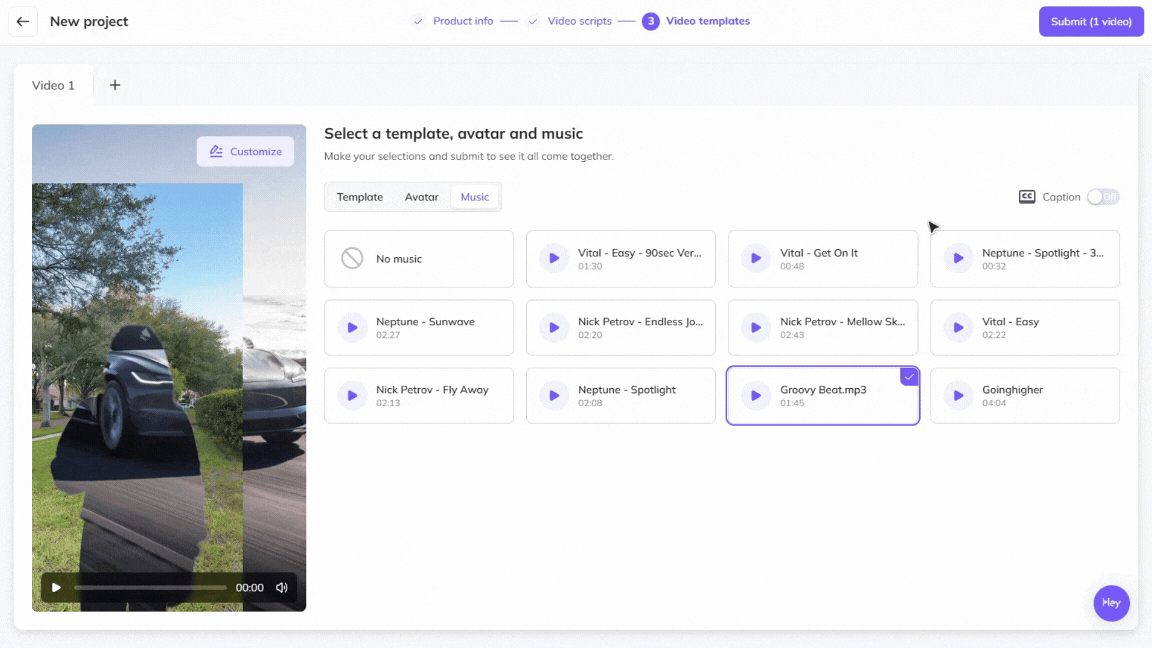Select the No music option
This screenshot has width=1152, height=648.
(419, 259)
